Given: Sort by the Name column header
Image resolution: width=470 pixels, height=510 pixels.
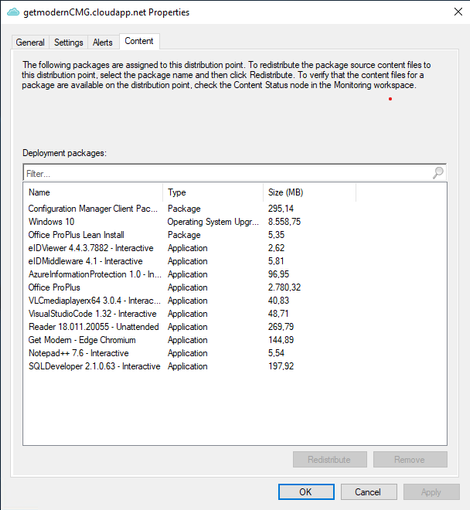Looking at the screenshot, I should tap(93, 192).
